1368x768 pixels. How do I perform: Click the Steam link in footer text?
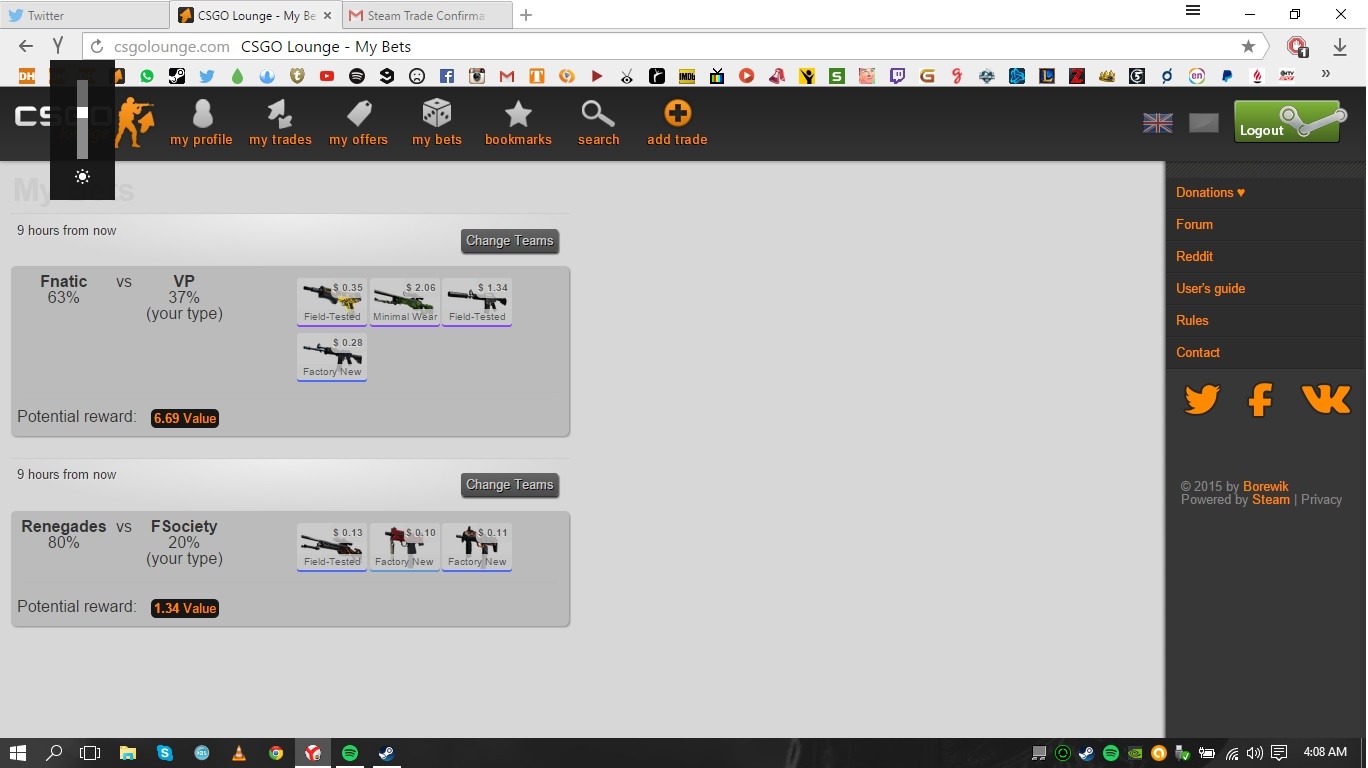pos(1271,500)
